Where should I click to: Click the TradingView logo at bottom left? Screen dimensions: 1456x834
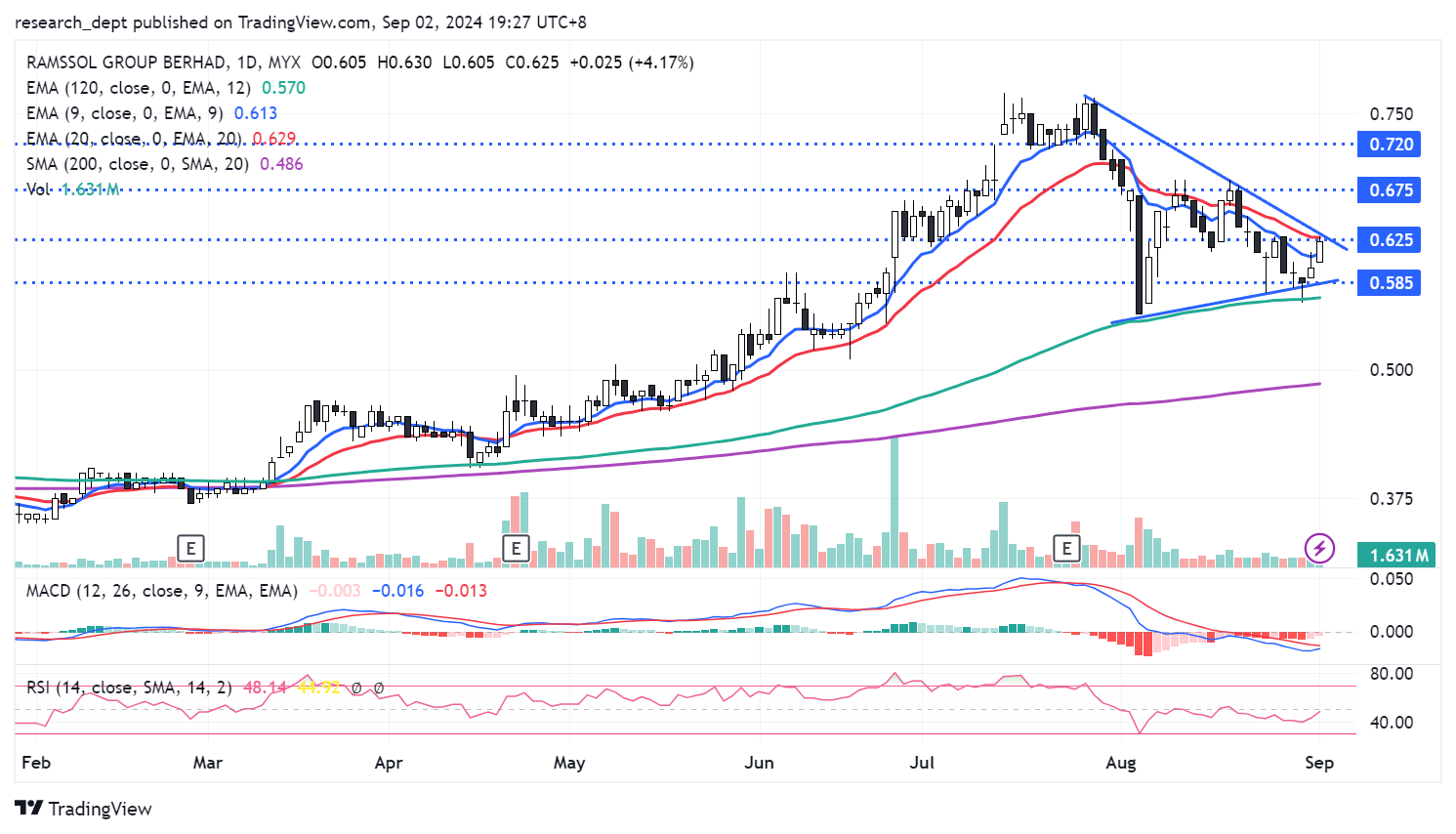84,809
